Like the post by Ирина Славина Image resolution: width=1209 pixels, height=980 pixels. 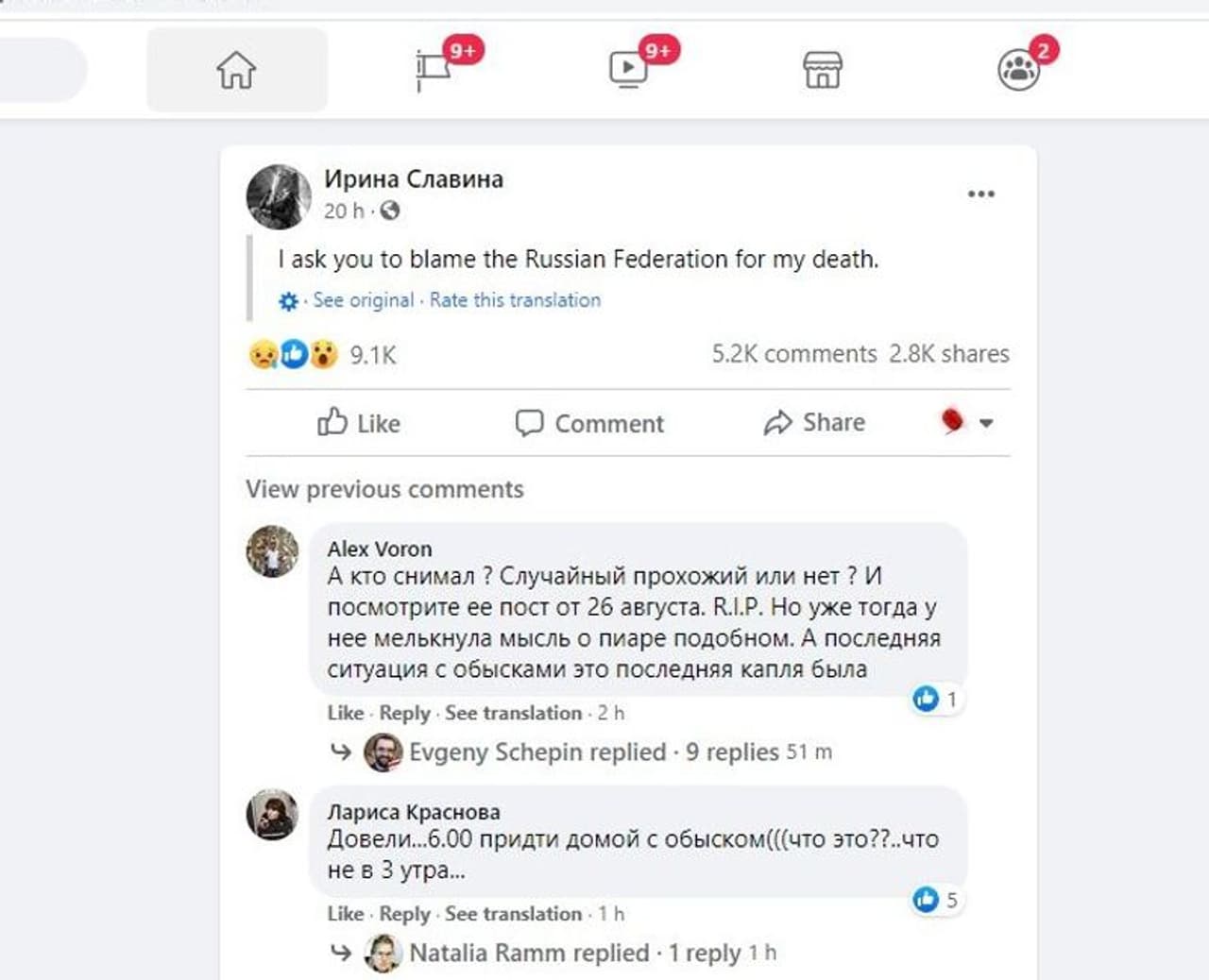tap(359, 423)
